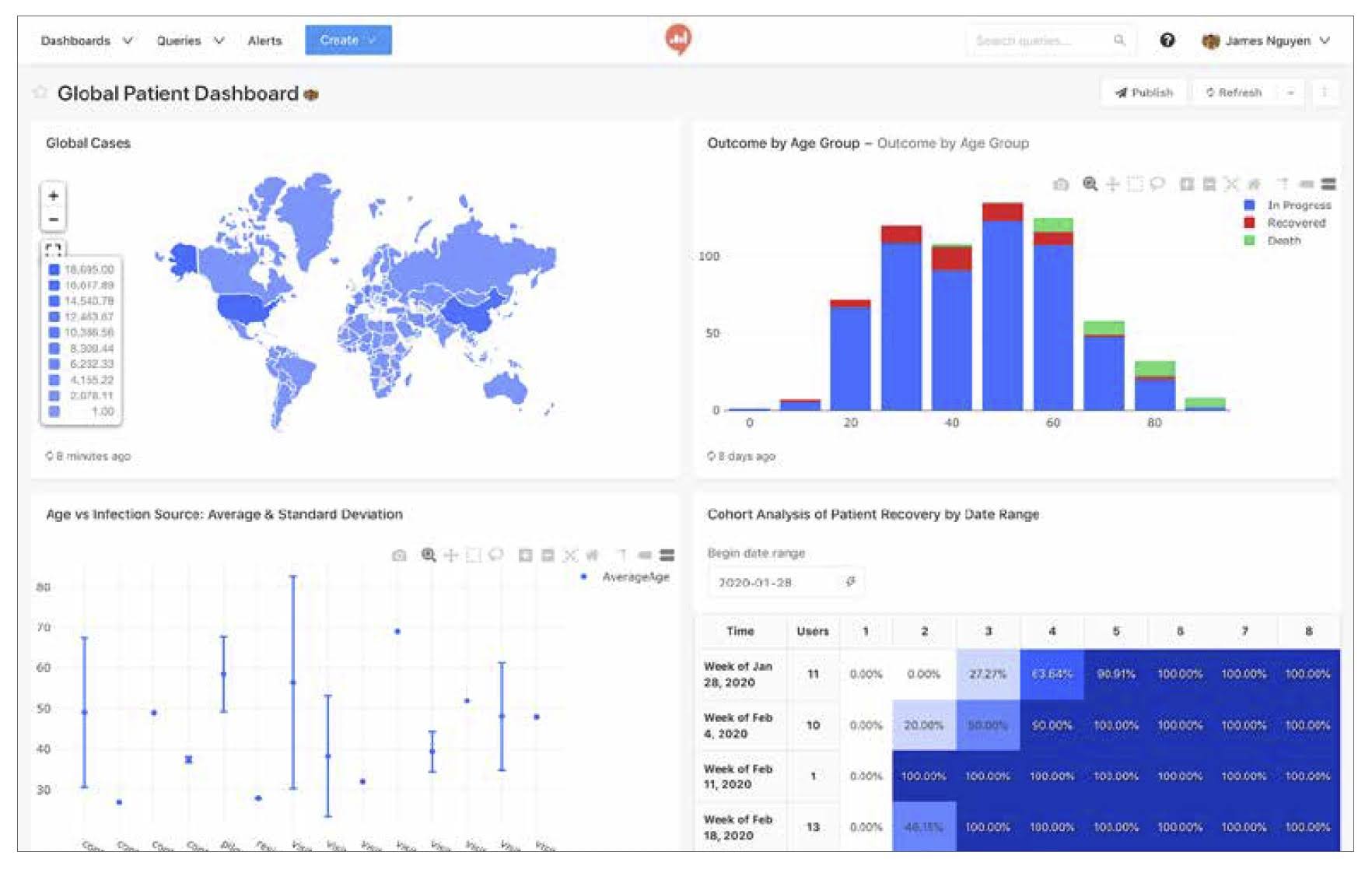Click the Redash logo in the header
The image size is (1372, 873).
point(679,39)
